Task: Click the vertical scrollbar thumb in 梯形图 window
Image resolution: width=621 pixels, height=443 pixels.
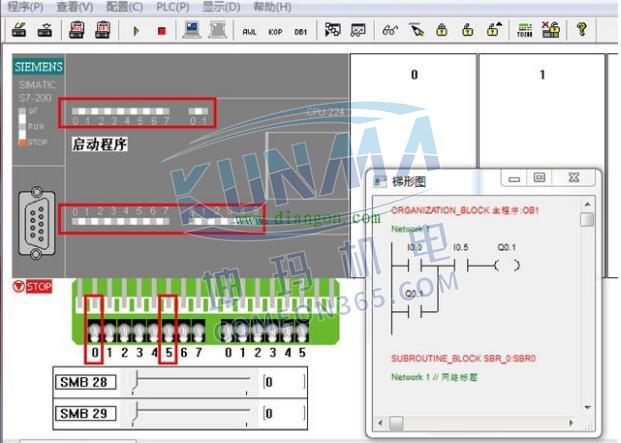Action: pyautogui.click(x=587, y=220)
